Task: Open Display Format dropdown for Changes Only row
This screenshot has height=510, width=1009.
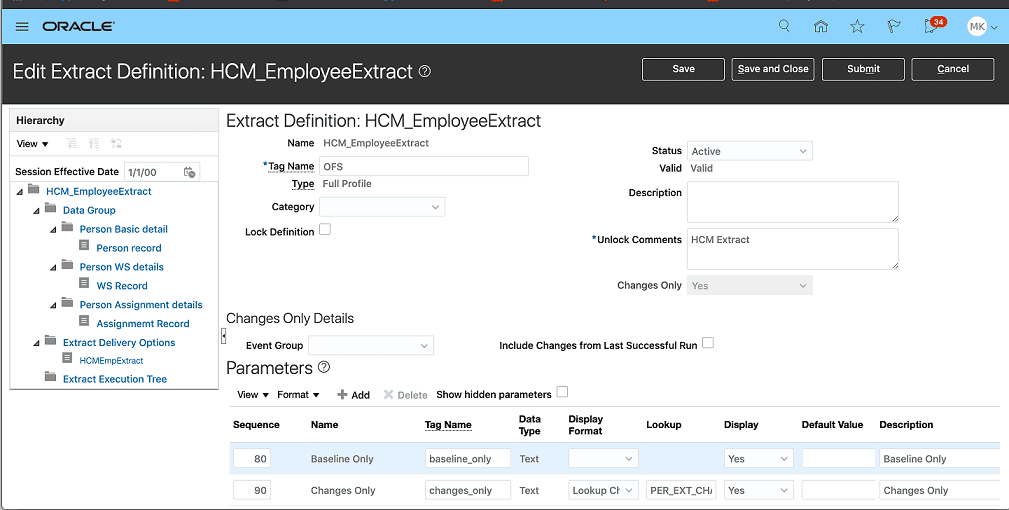Action: coord(604,490)
